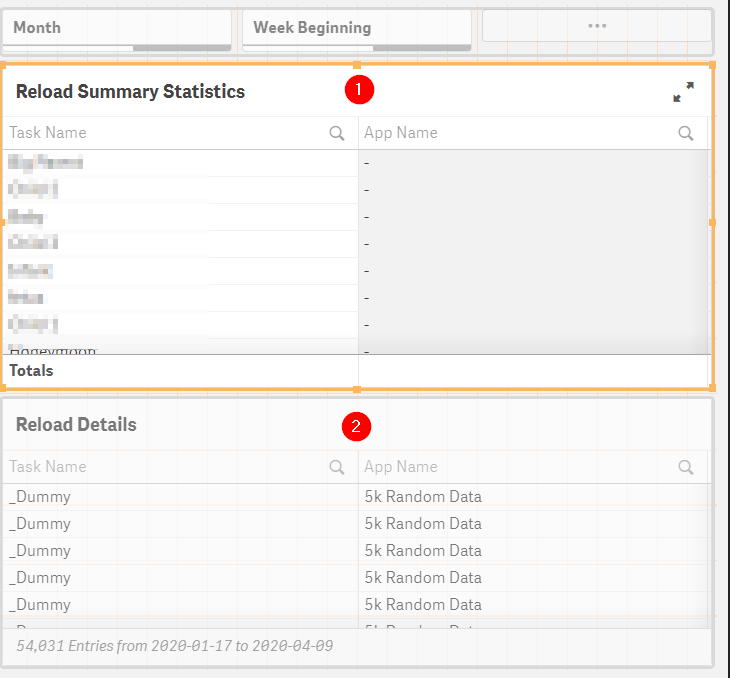This screenshot has height=678, width=730.
Task: Click the 54,031 Entries footnote text
Action: pos(175,646)
